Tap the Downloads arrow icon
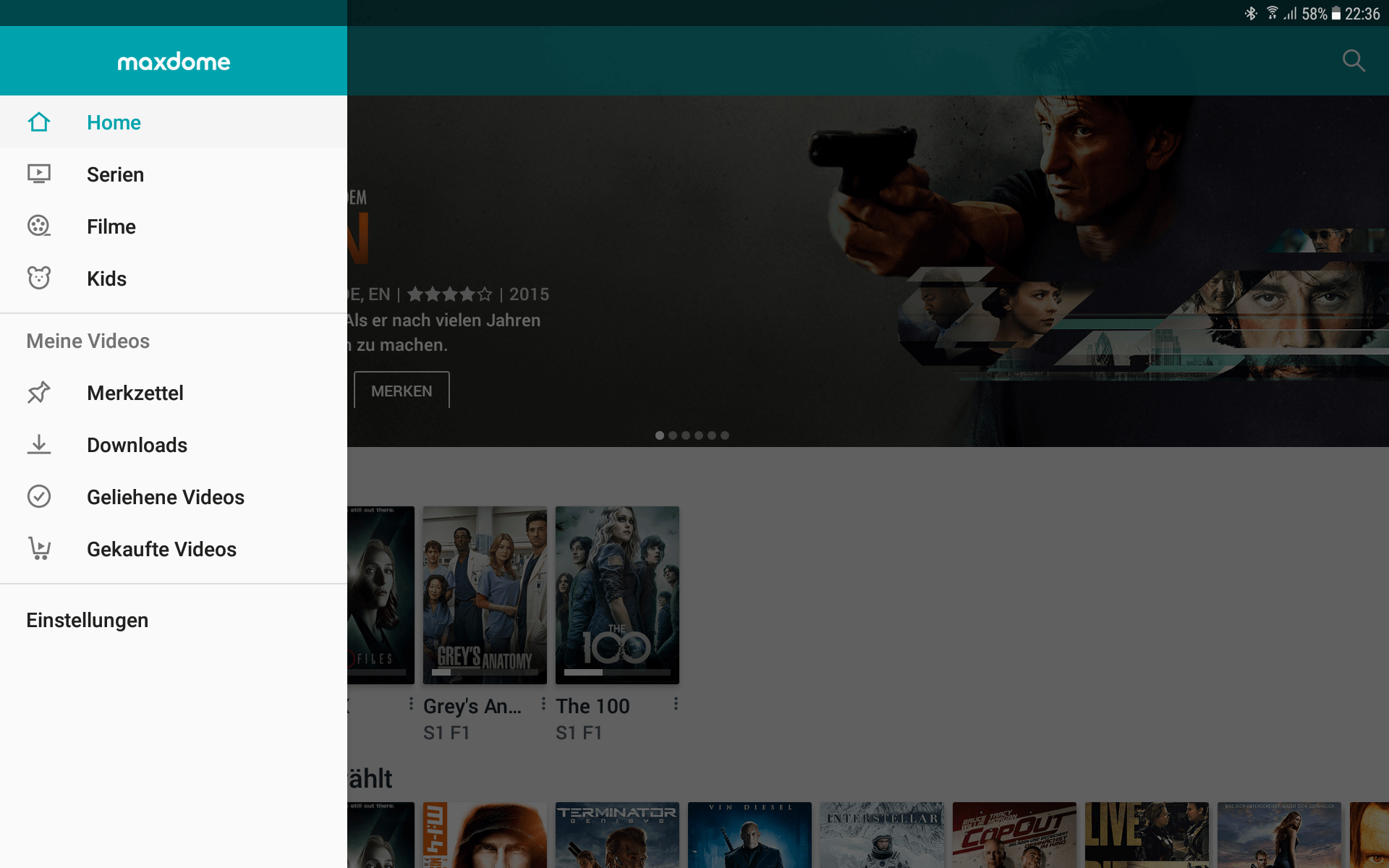This screenshot has width=1389, height=868. (39, 445)
